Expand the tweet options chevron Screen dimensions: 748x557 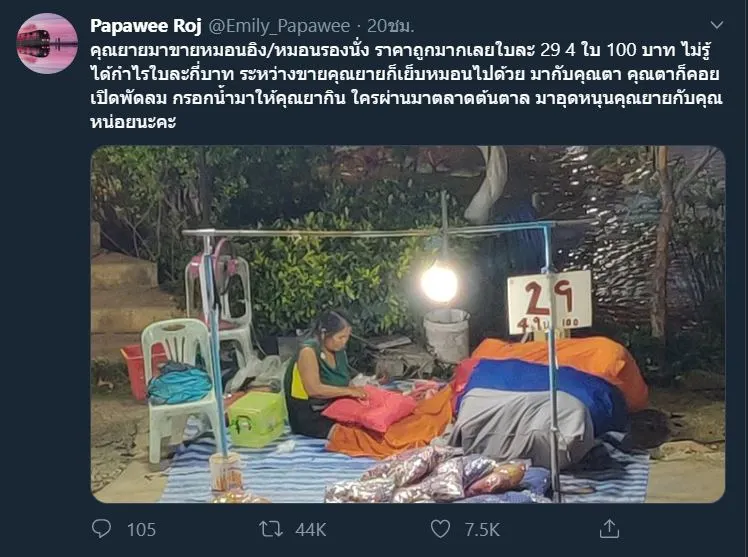(x=717, y=25)
